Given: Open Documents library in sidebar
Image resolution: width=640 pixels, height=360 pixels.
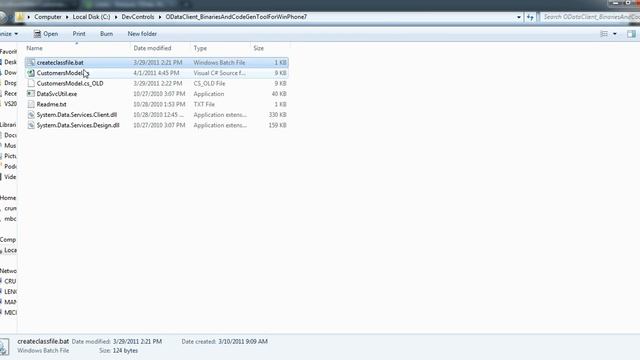Looking at the screenshot, I should (9, 135).
